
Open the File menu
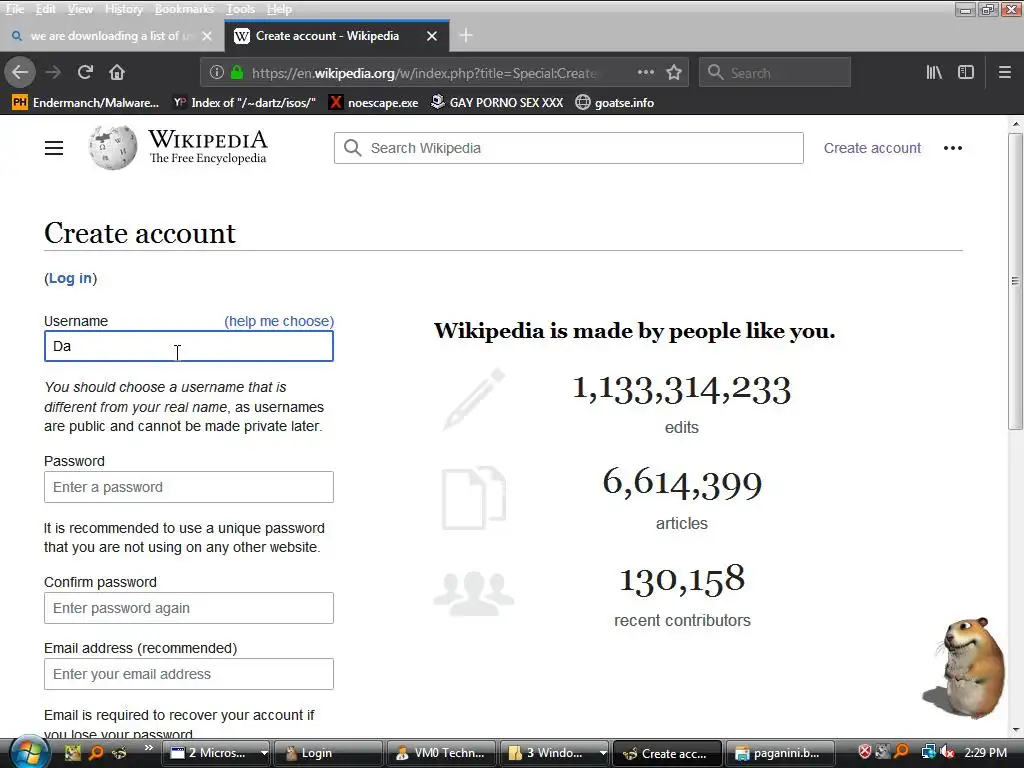pos(14,9)
